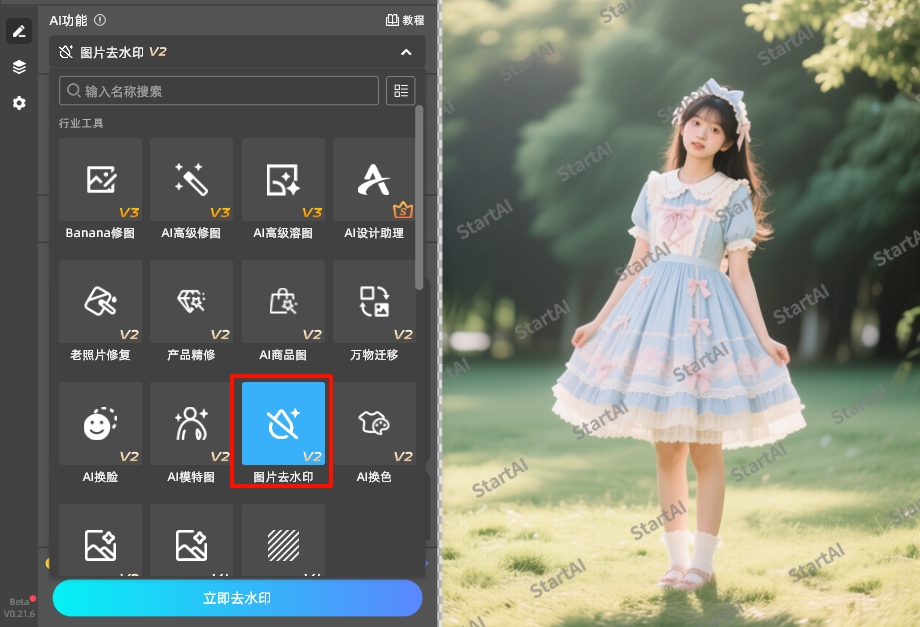This screenshot has width=920, height=627.
Task: Select the AI换色 color change tool
Action: click(374, 423)
